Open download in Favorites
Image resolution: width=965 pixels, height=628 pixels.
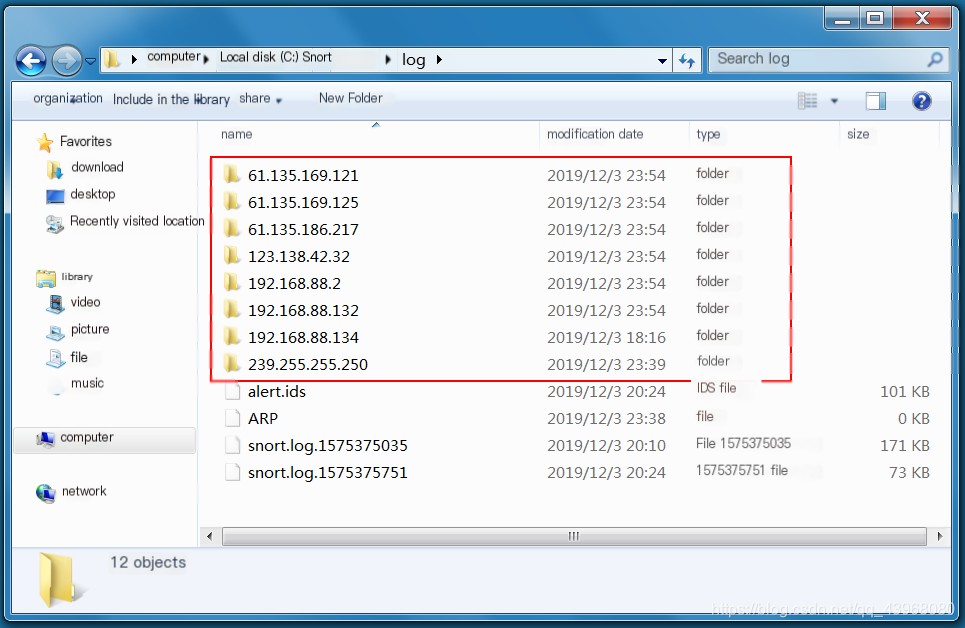(97, 167)
